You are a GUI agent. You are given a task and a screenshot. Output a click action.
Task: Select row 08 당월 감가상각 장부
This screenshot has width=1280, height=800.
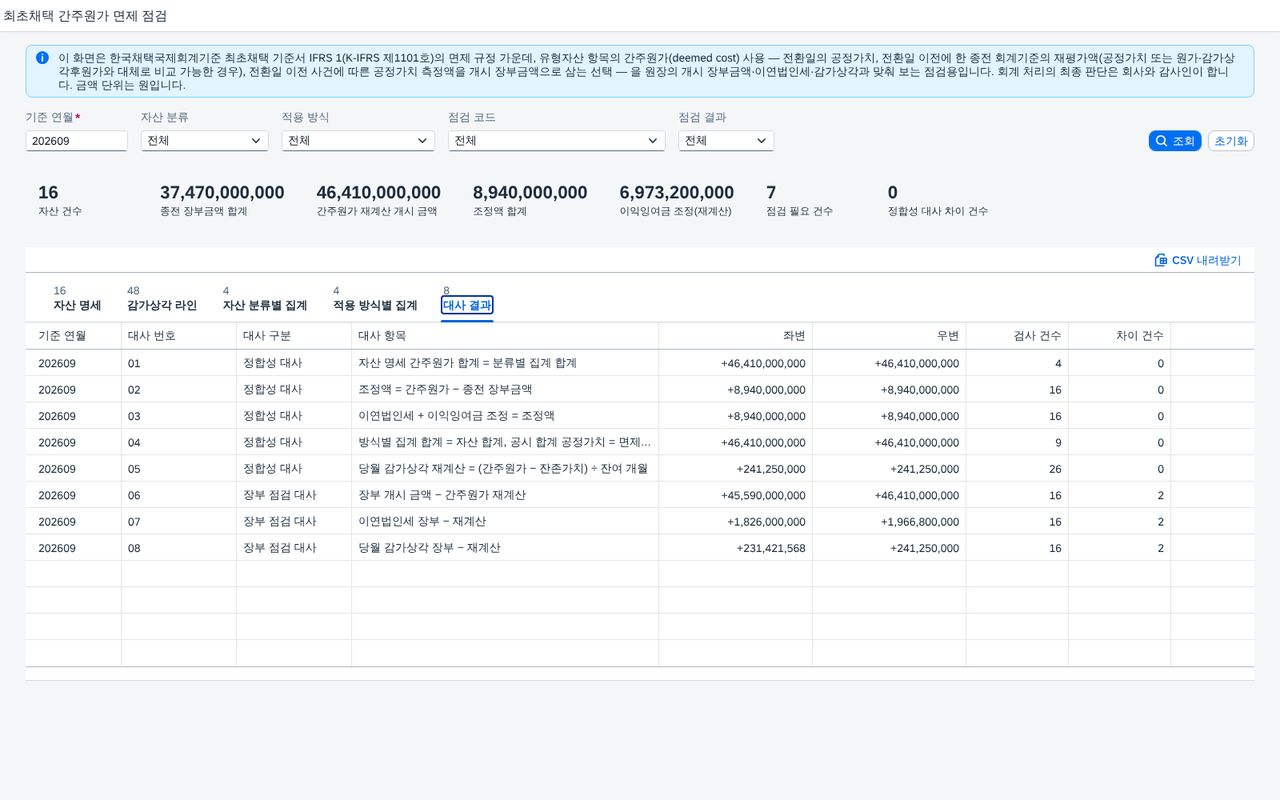click(640, 548)
